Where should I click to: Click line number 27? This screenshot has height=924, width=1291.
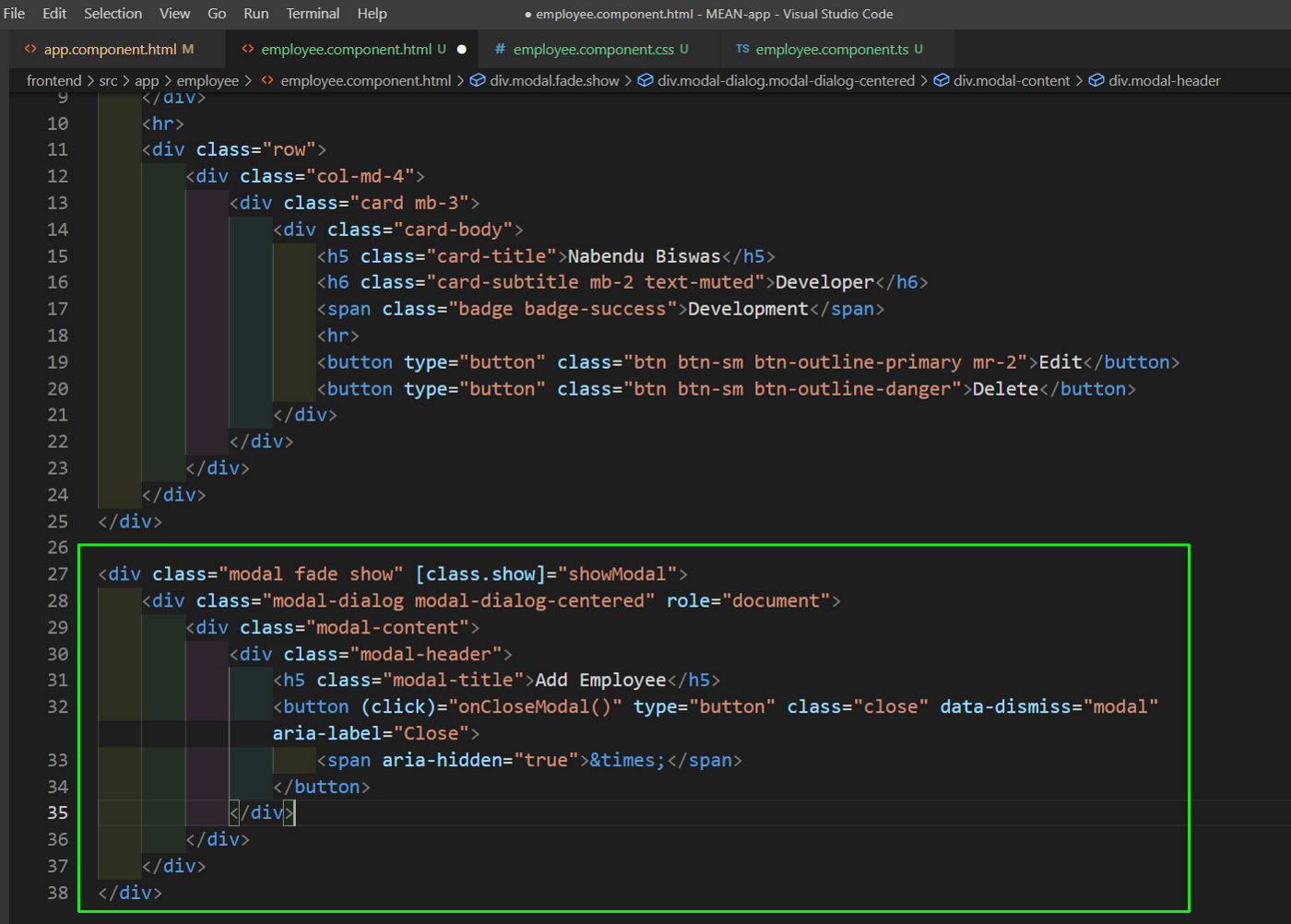(x=57, y=575)
